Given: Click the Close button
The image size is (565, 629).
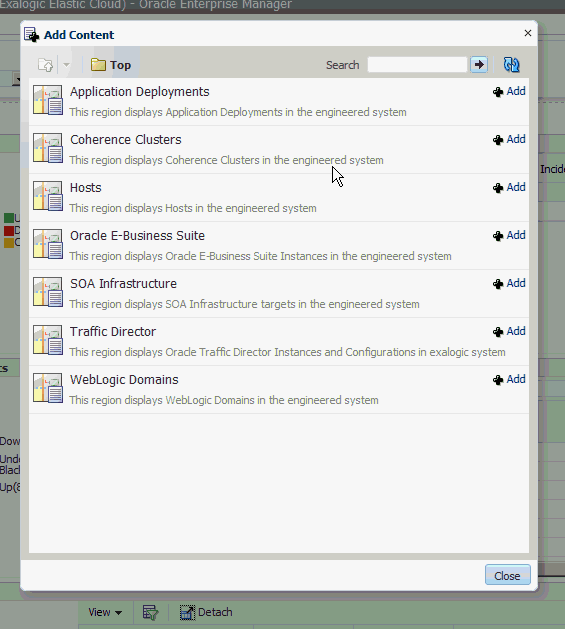Looking at the screenshot, I should click(x=508, y=576).
